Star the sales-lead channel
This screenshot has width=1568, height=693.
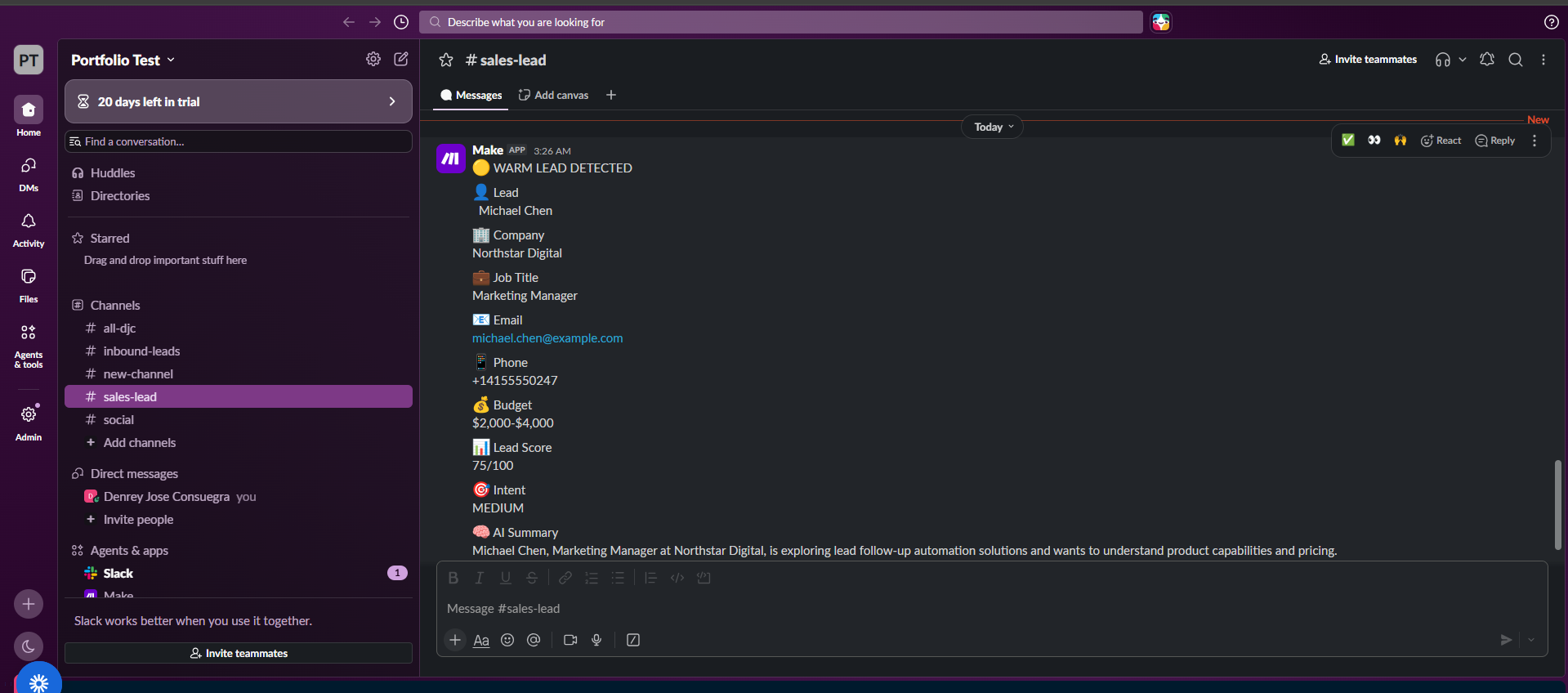446,60
